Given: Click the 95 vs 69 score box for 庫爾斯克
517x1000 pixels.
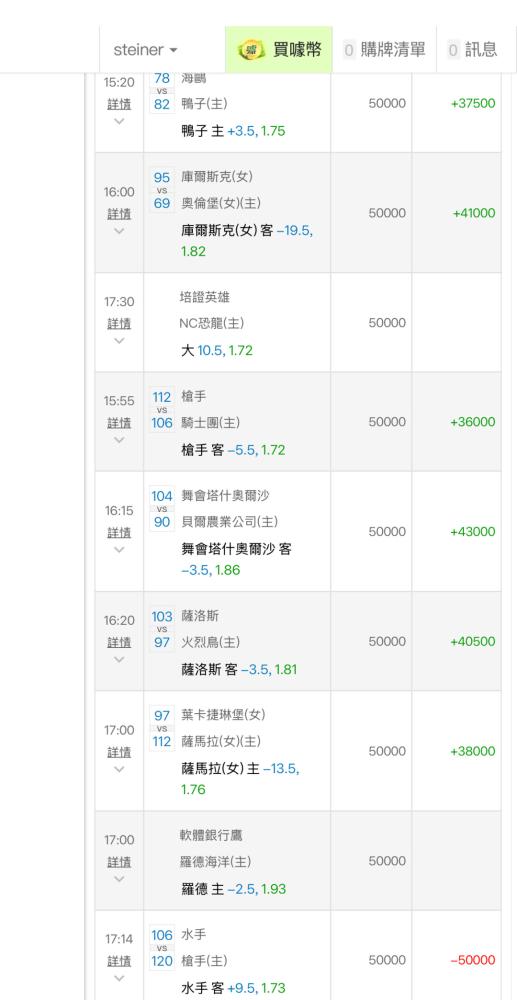Looking at the screenshot, I should click(x=162, y=190).
